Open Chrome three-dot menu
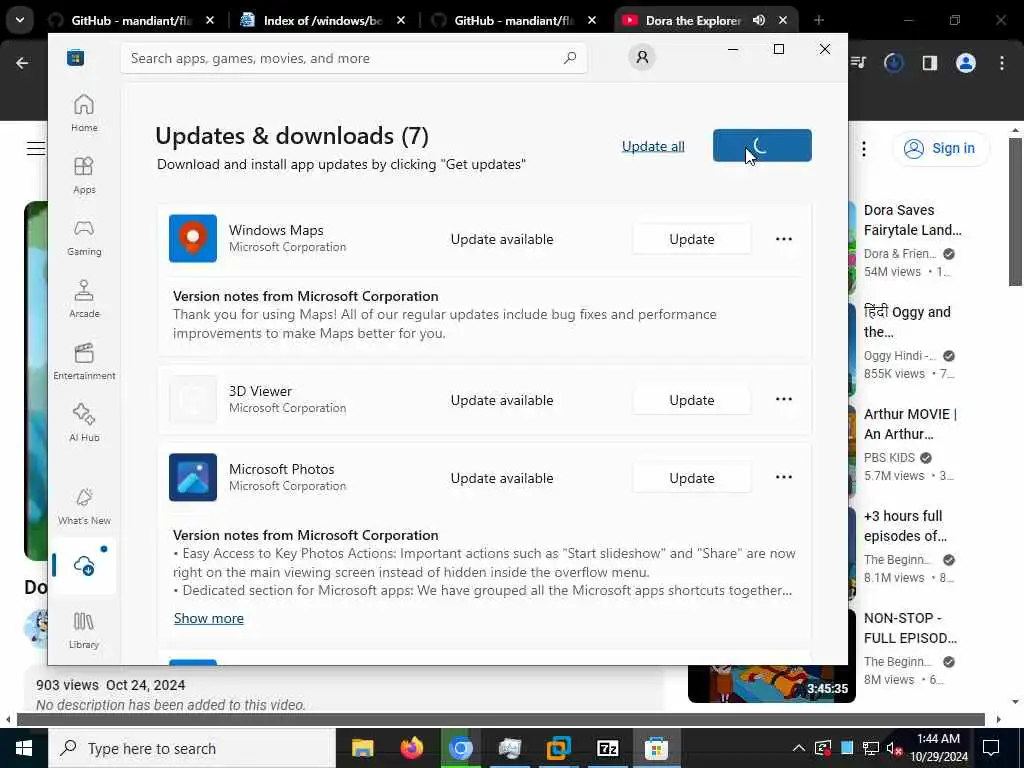This screenshot has width=1024, height=768. pos(1002,63)
